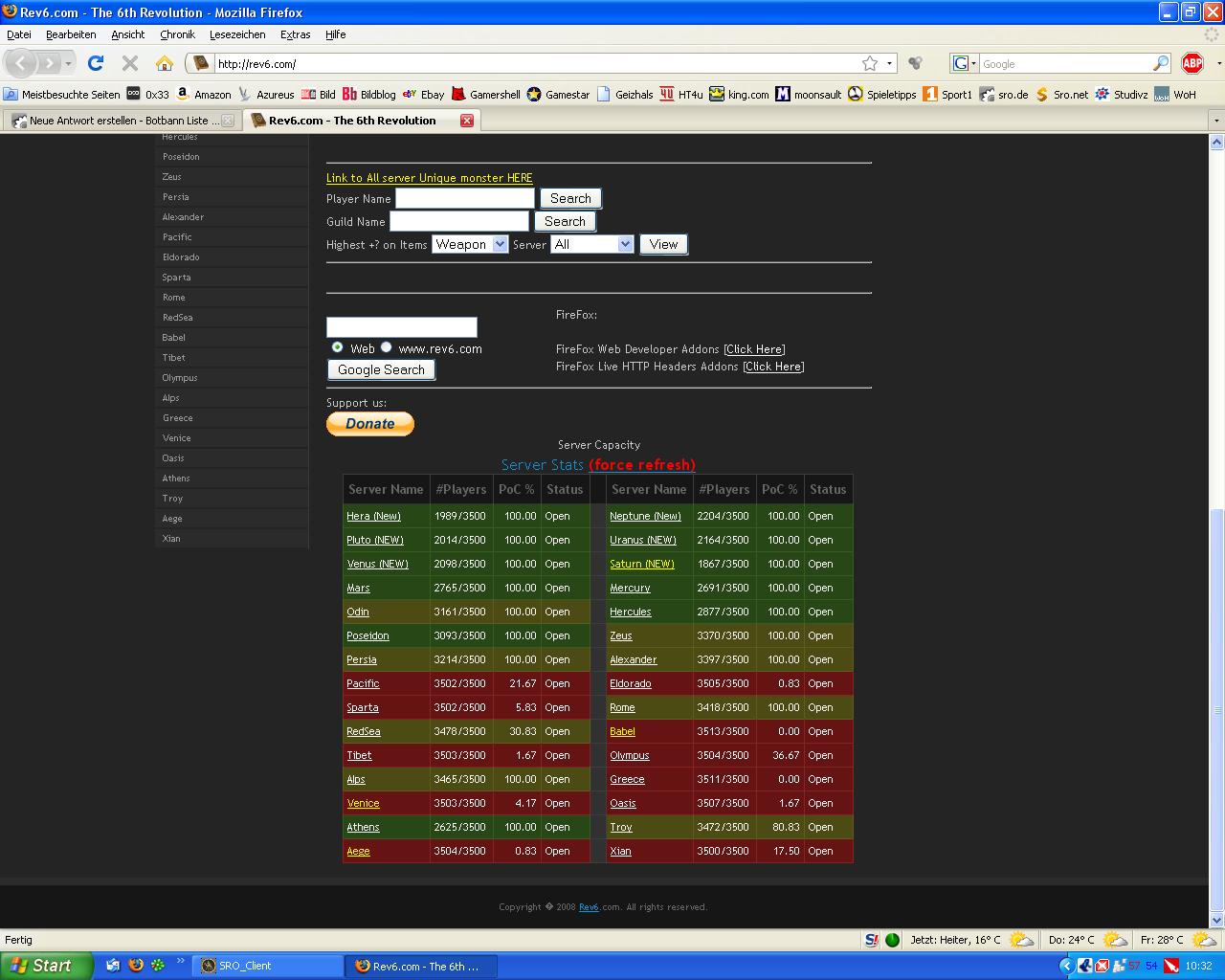Screen dimensions: 1225x980
Task: Expand the search engine selector dropdown
Action: click(965, 63)
